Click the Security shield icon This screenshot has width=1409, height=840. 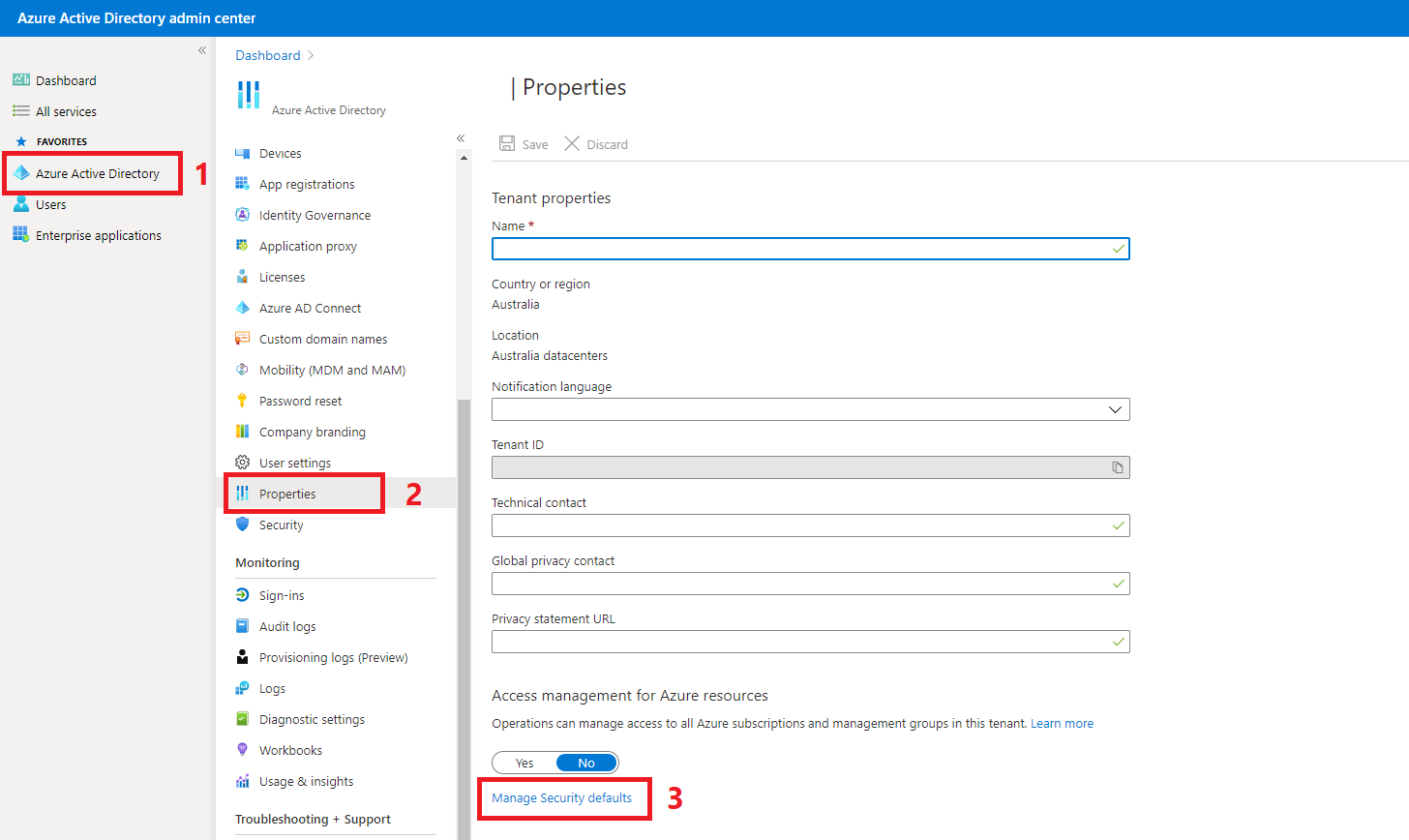click(x=243, y=525)
